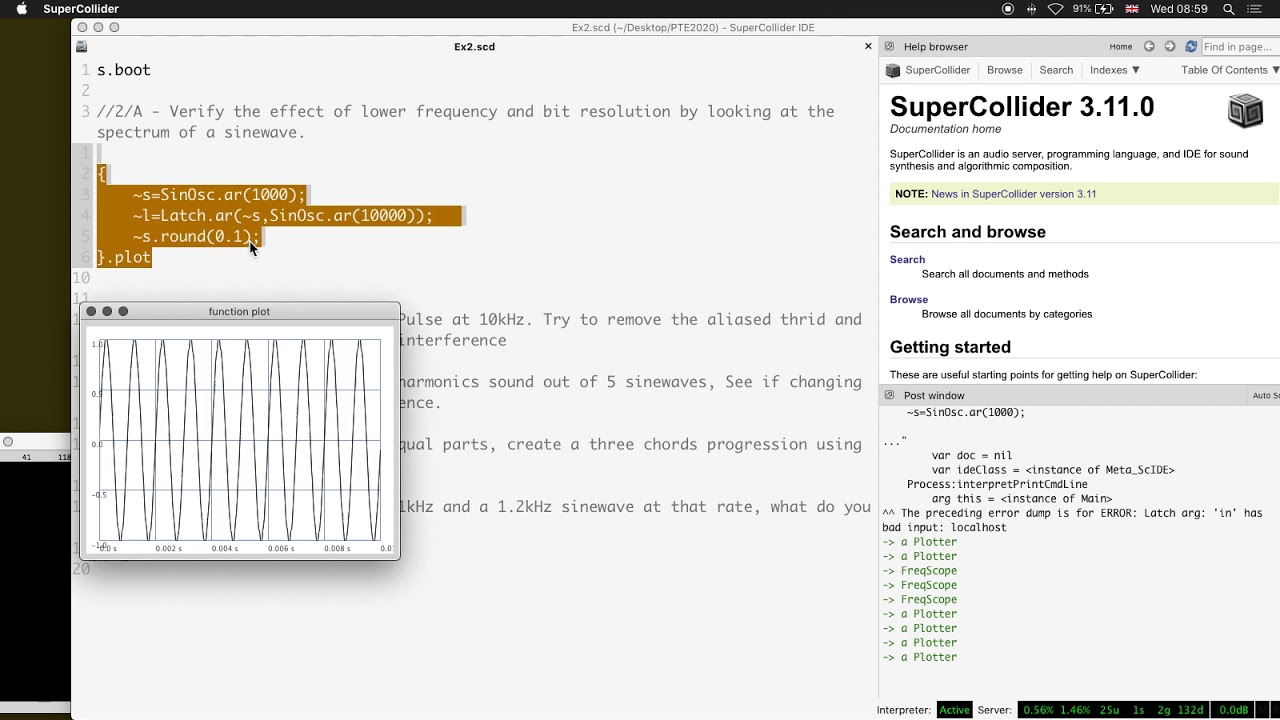This screenshot has width=1280, height=720.
Task: Open the Bluetooth status icon
Action: (1031, 9)
